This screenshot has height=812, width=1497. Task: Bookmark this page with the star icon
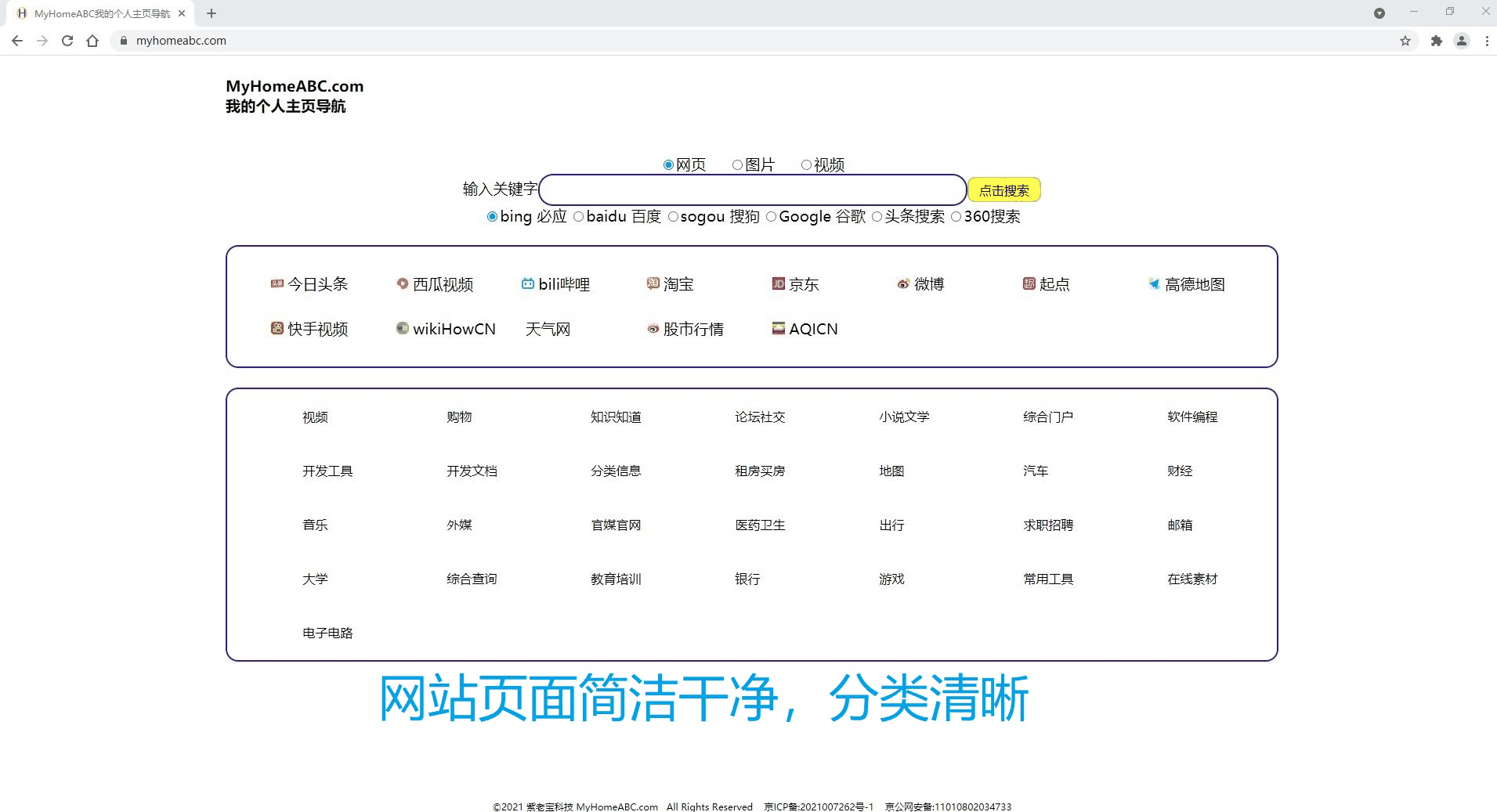pyautogui.click(x=1405, y=41)
